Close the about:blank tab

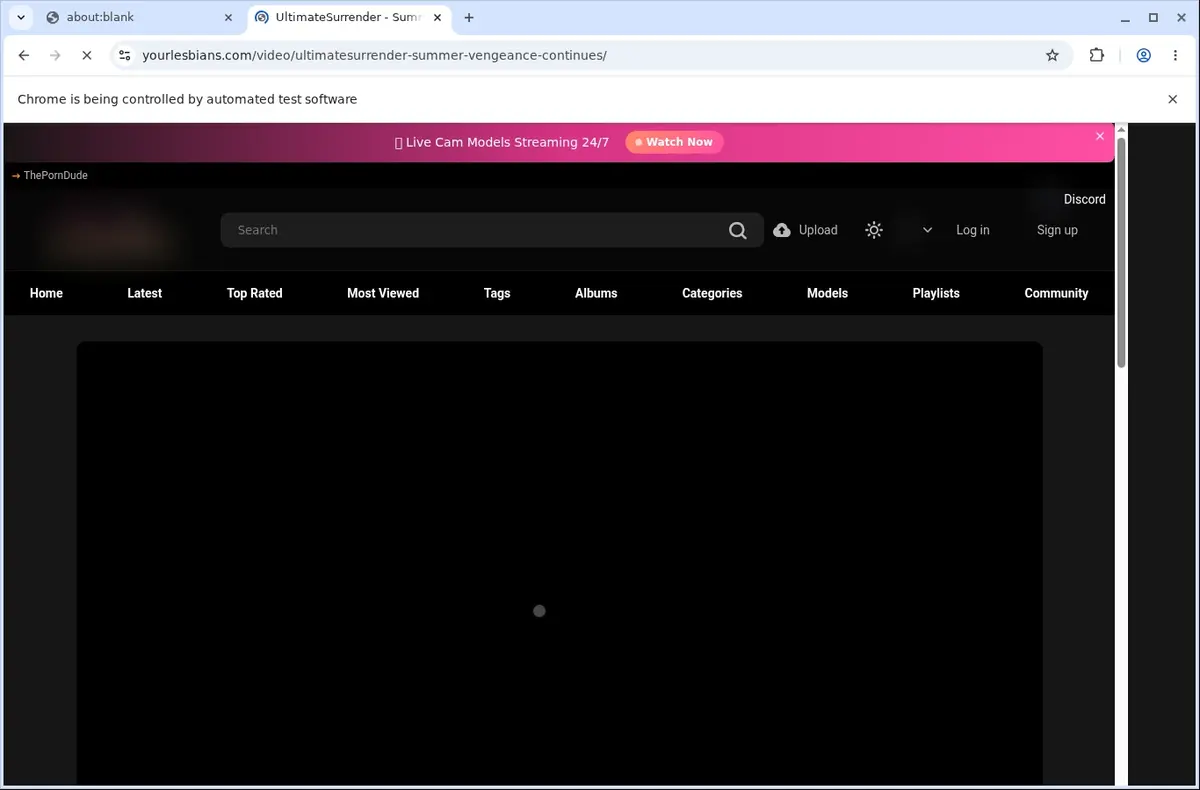(228, 17)
